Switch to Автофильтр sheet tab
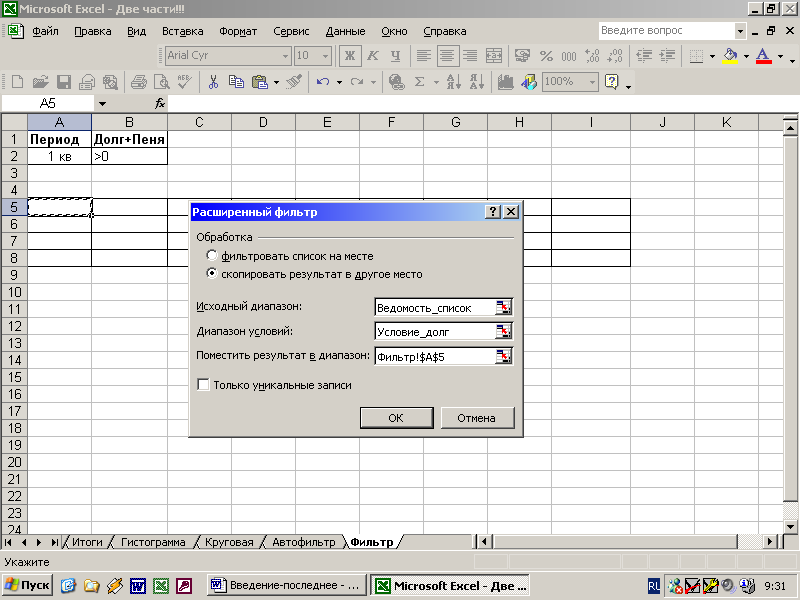 [304, 542]
